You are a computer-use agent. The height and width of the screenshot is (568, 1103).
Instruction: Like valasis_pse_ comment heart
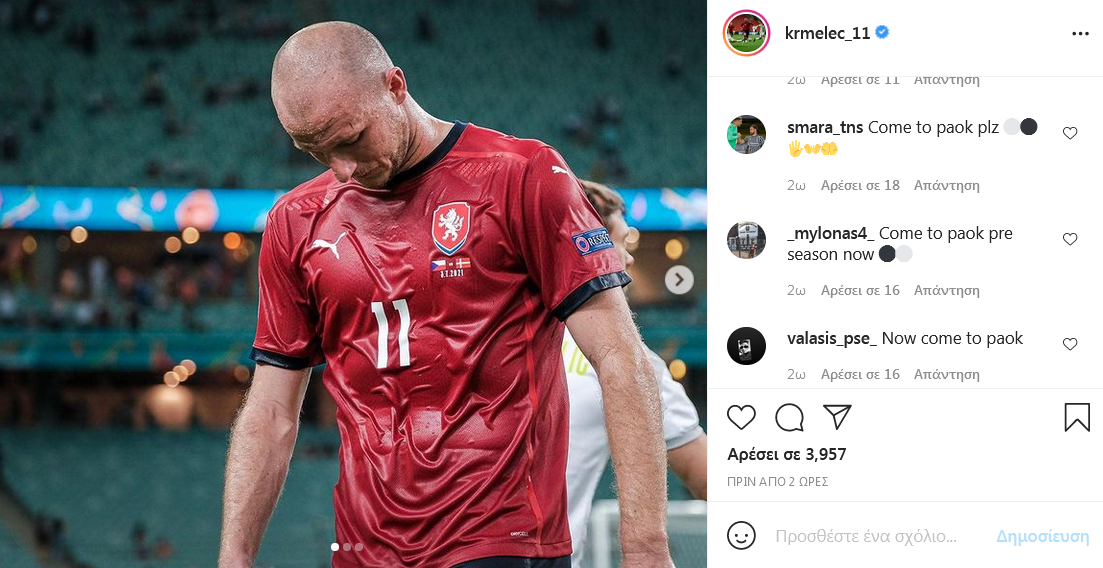click(x=1070, y=344)
